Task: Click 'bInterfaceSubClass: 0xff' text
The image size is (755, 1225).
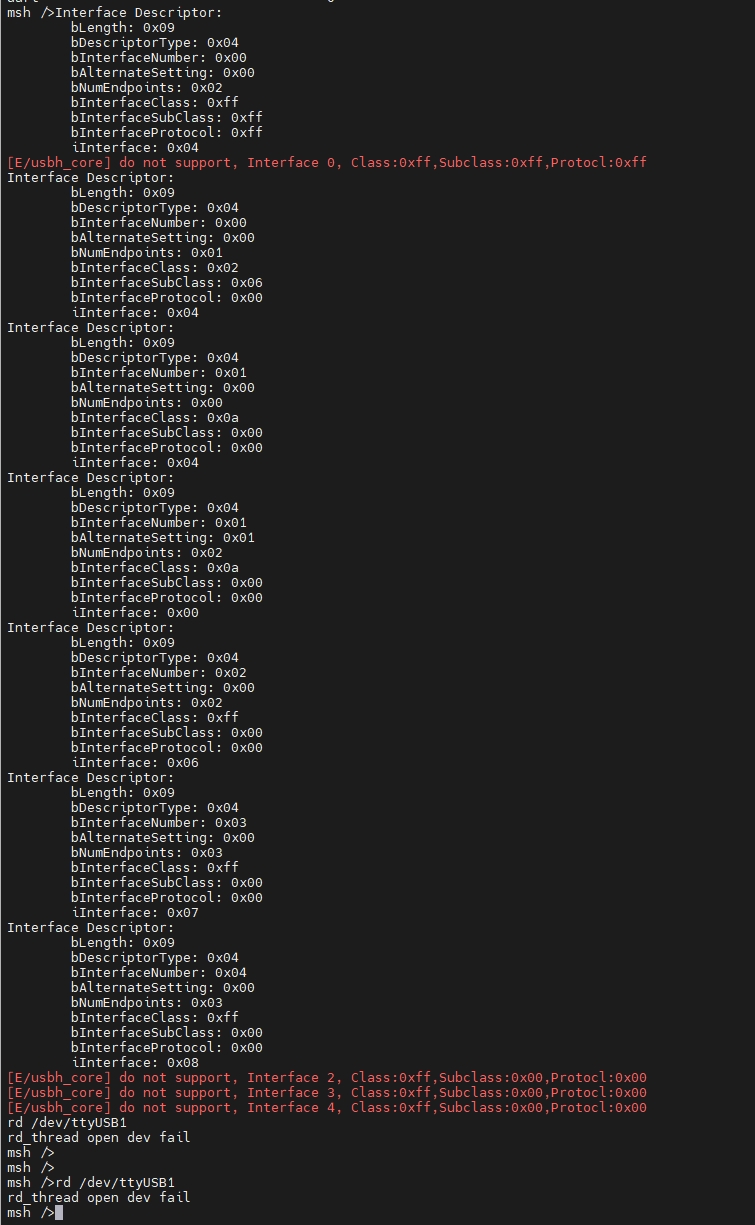Action: (167, 118)
